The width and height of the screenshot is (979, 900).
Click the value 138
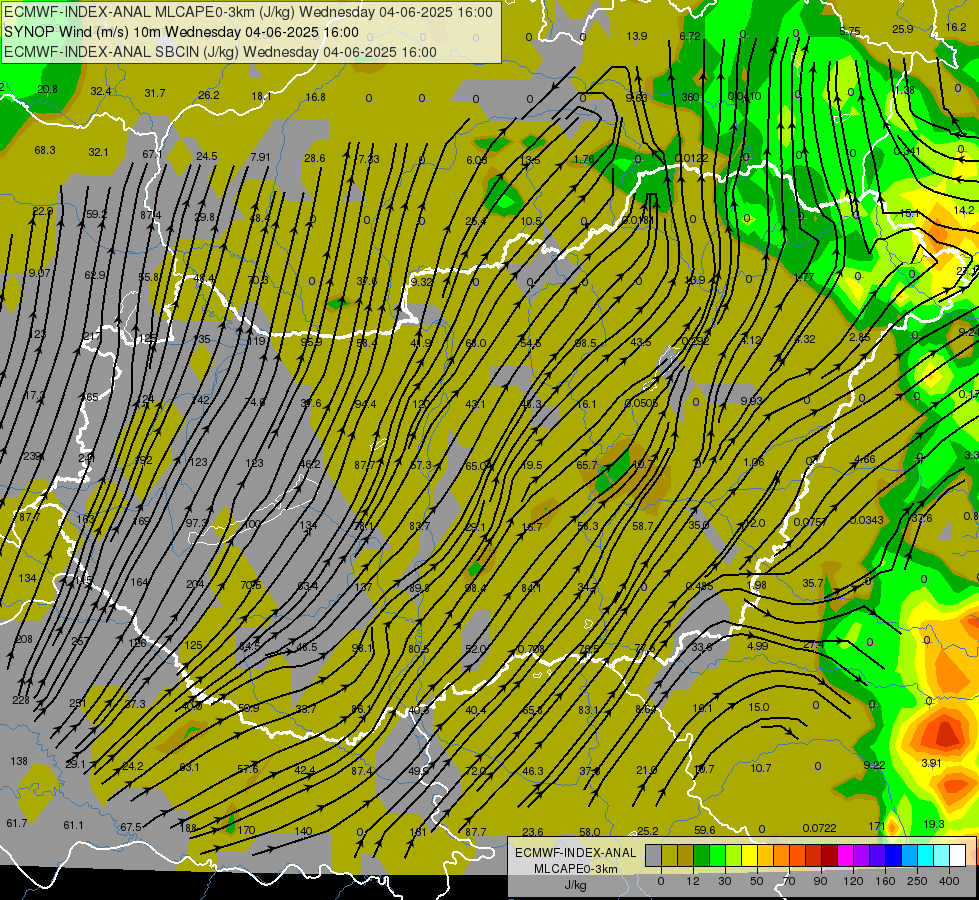tap(19, 761)
